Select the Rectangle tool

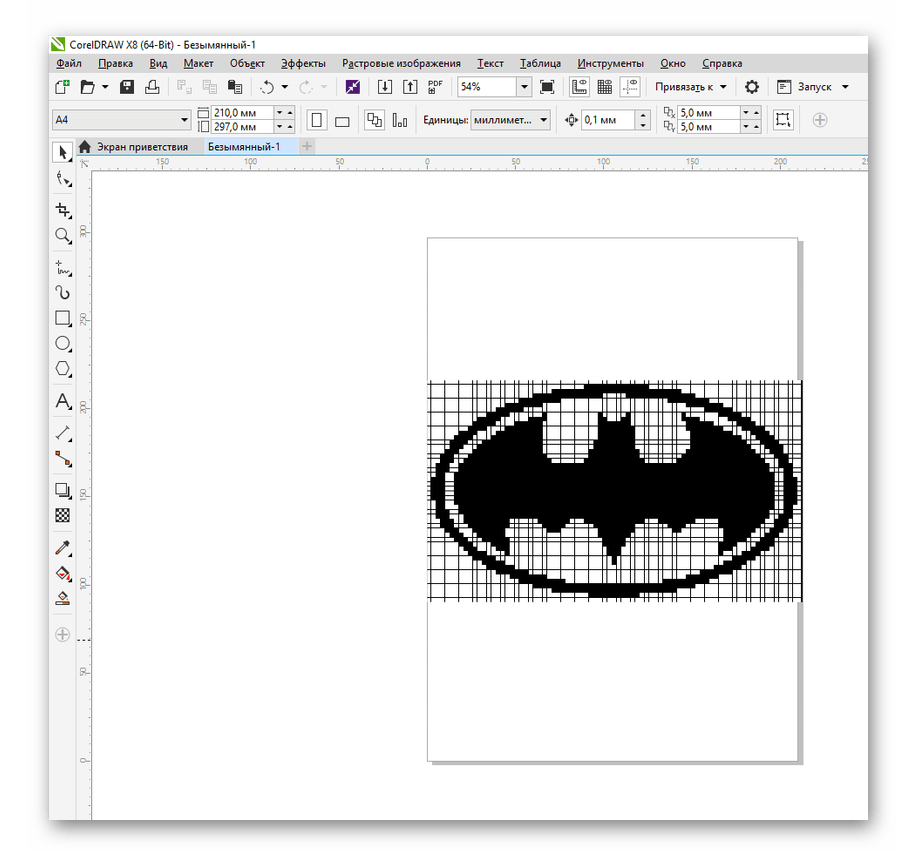pyautogui.click(x=63, y=318)
